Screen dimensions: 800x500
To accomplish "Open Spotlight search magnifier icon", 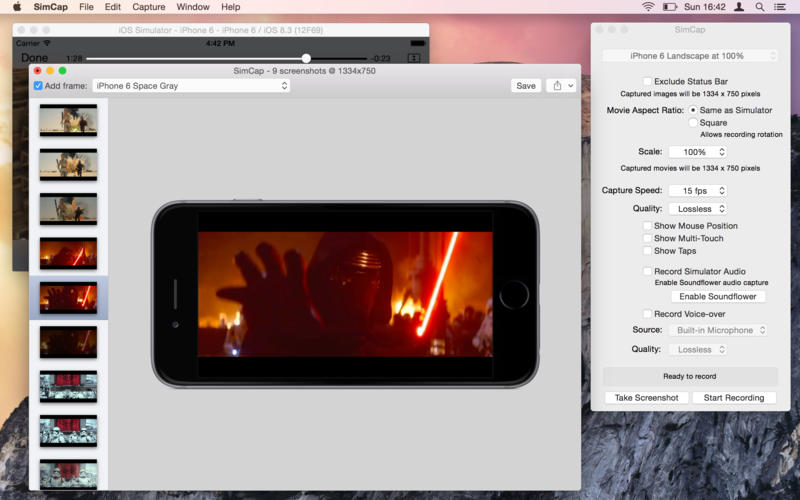I will [762, 7].
